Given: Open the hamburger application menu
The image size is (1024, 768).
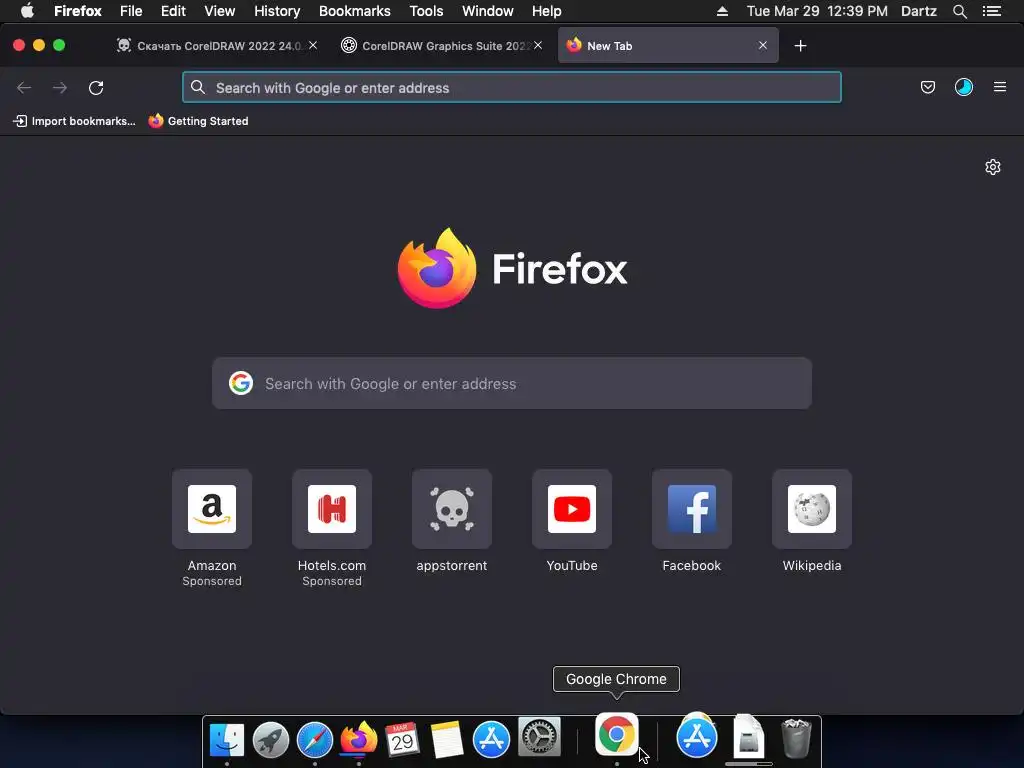Looking at the screenshot, I should click(x=1000, y=87).
